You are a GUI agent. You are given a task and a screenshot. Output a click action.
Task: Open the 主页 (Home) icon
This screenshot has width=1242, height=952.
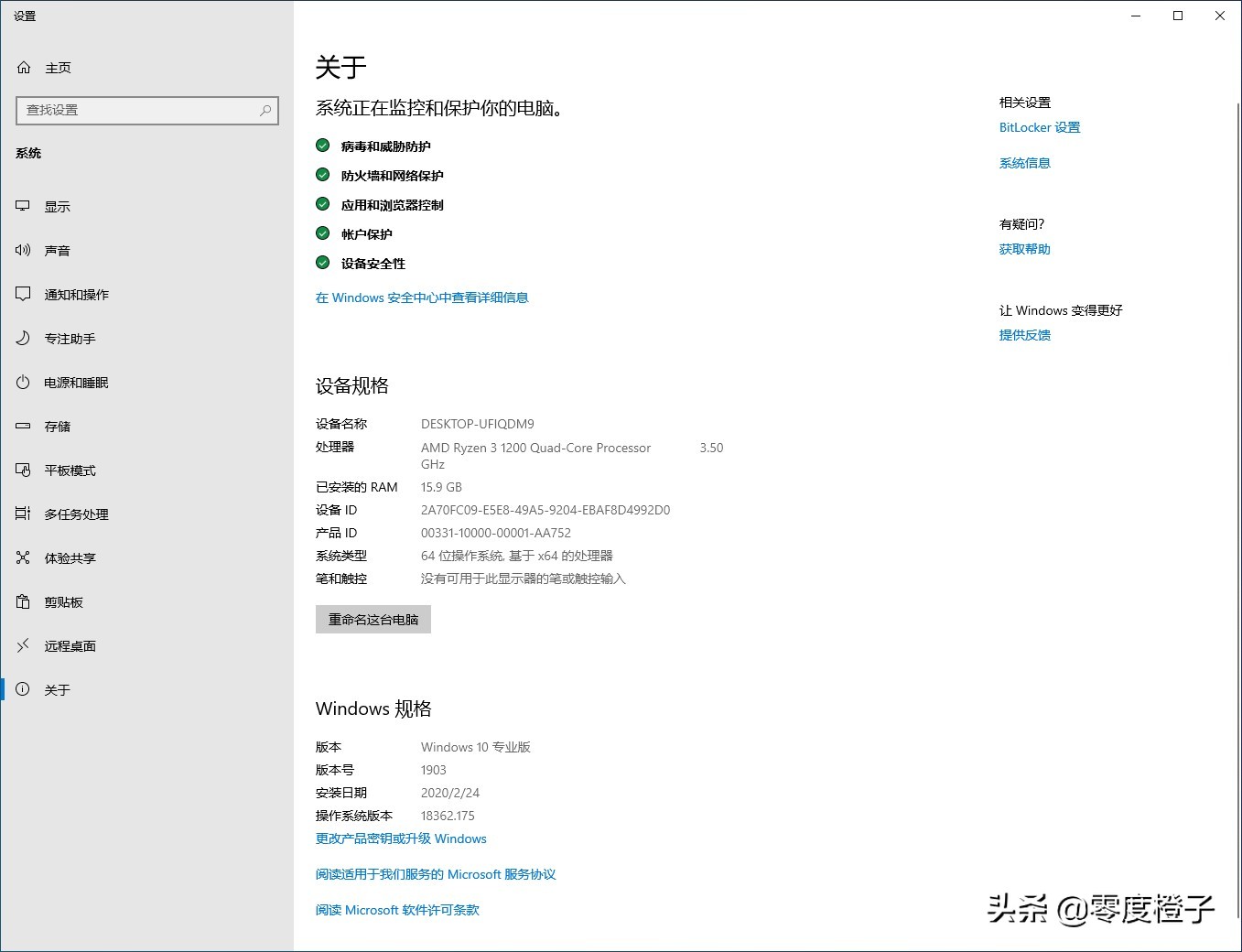coord(24,67)
